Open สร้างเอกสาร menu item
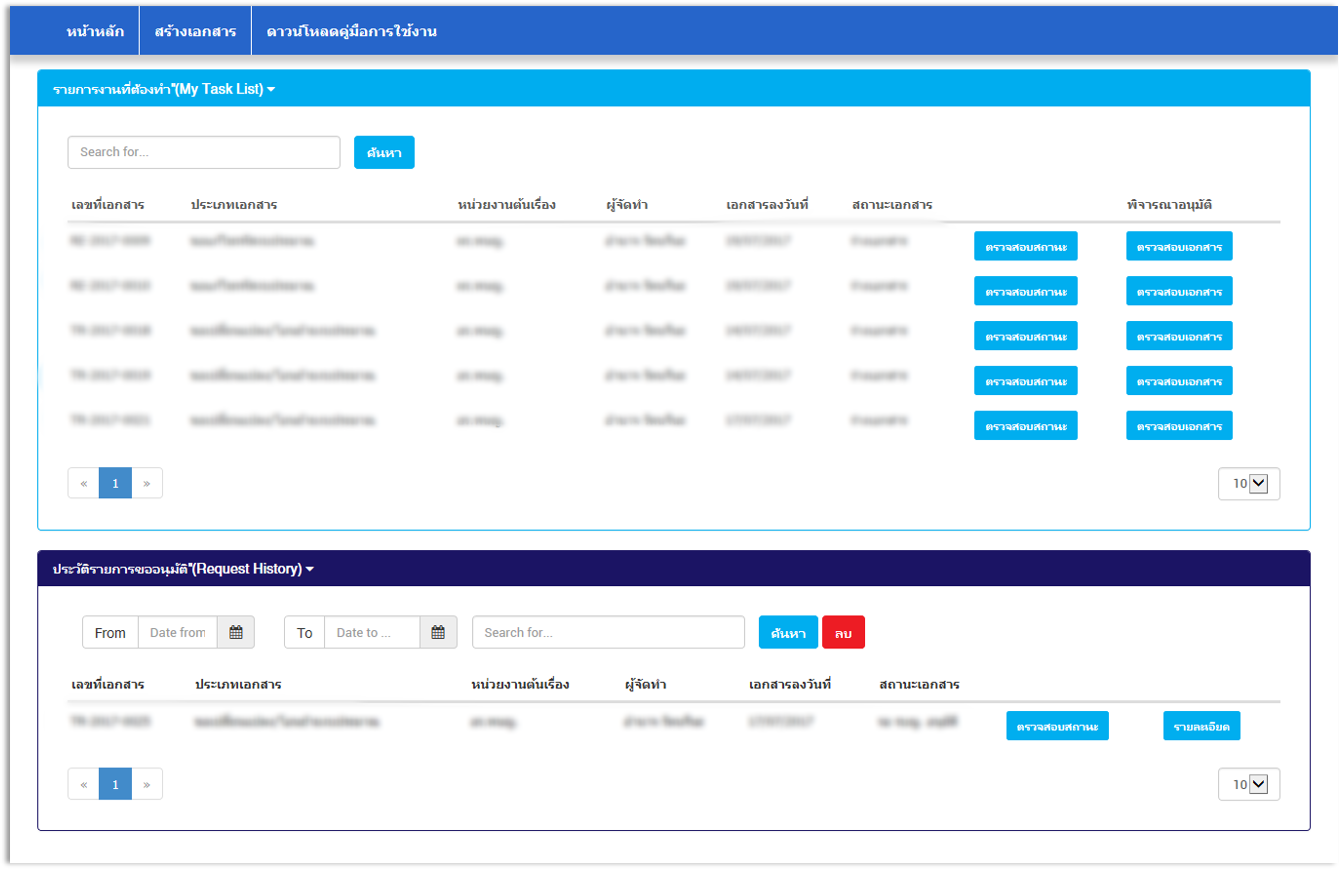The image size is (1340, 869). click(x=195, y=31)
